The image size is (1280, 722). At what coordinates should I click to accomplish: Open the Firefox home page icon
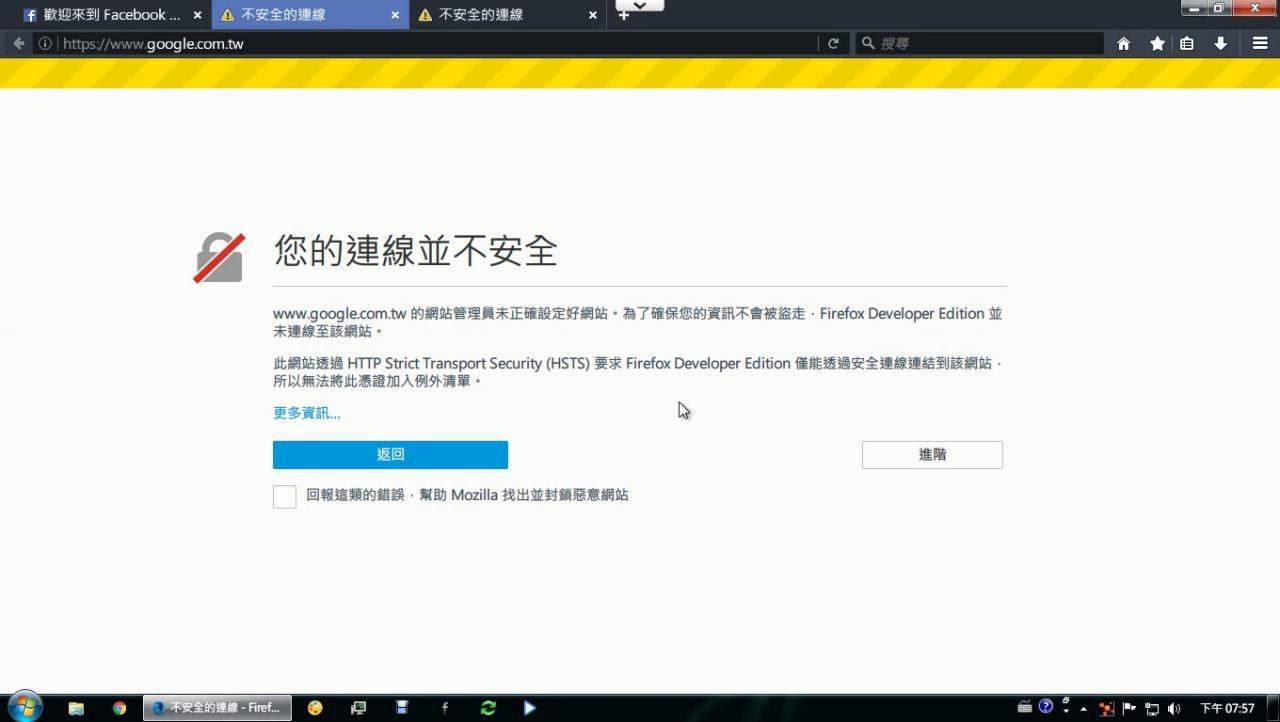[x=1124, y=44]
